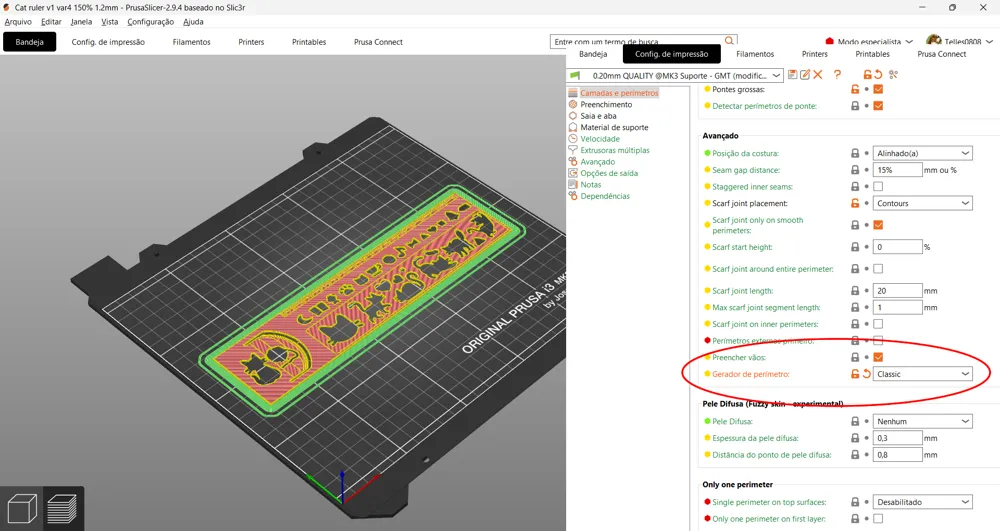Screen dimensions: 1000x531
Task: Open the Ajuda menu
Action: click(193, 22)
